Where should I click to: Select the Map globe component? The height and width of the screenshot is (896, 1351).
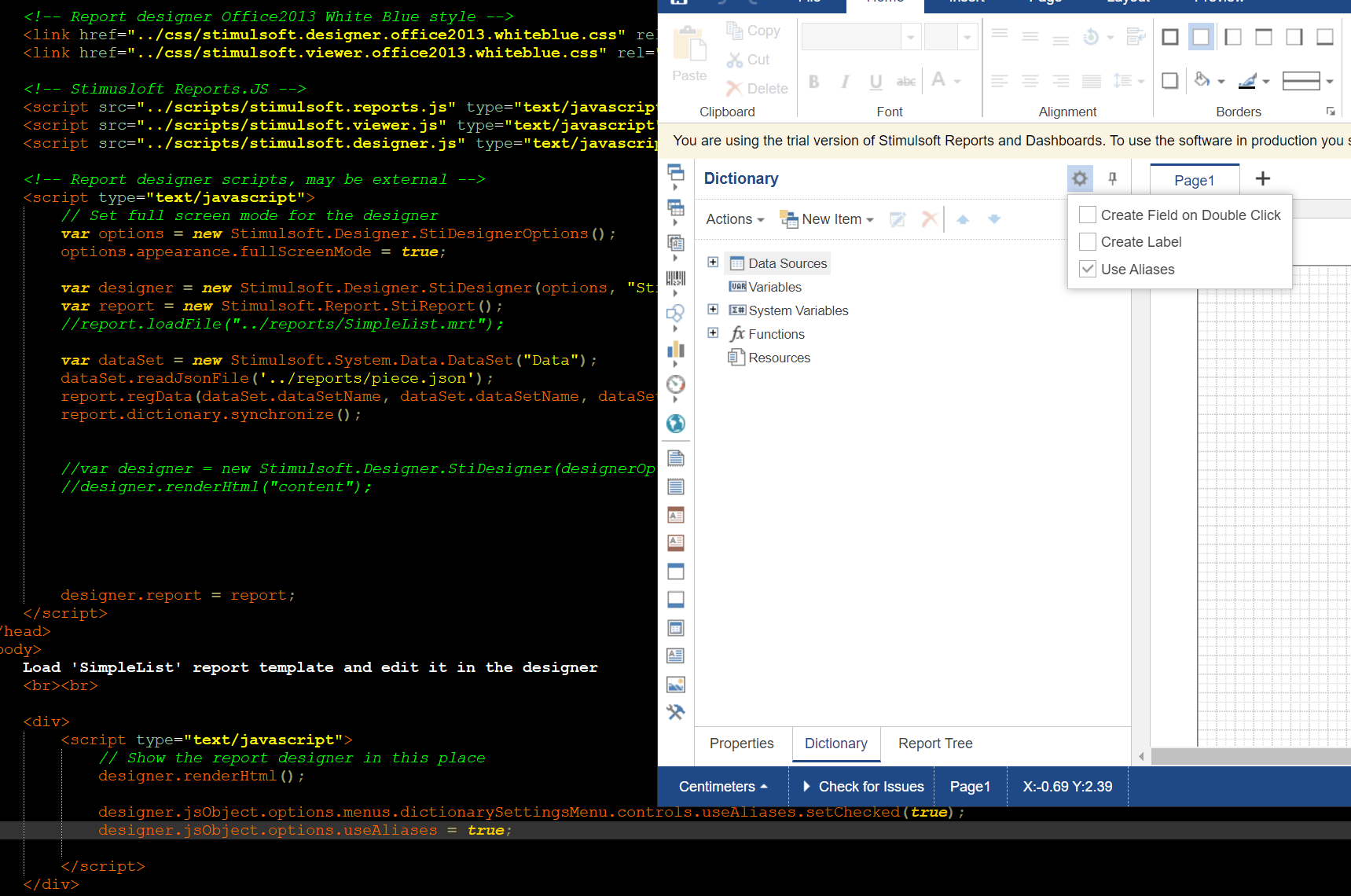pos(676,424)
